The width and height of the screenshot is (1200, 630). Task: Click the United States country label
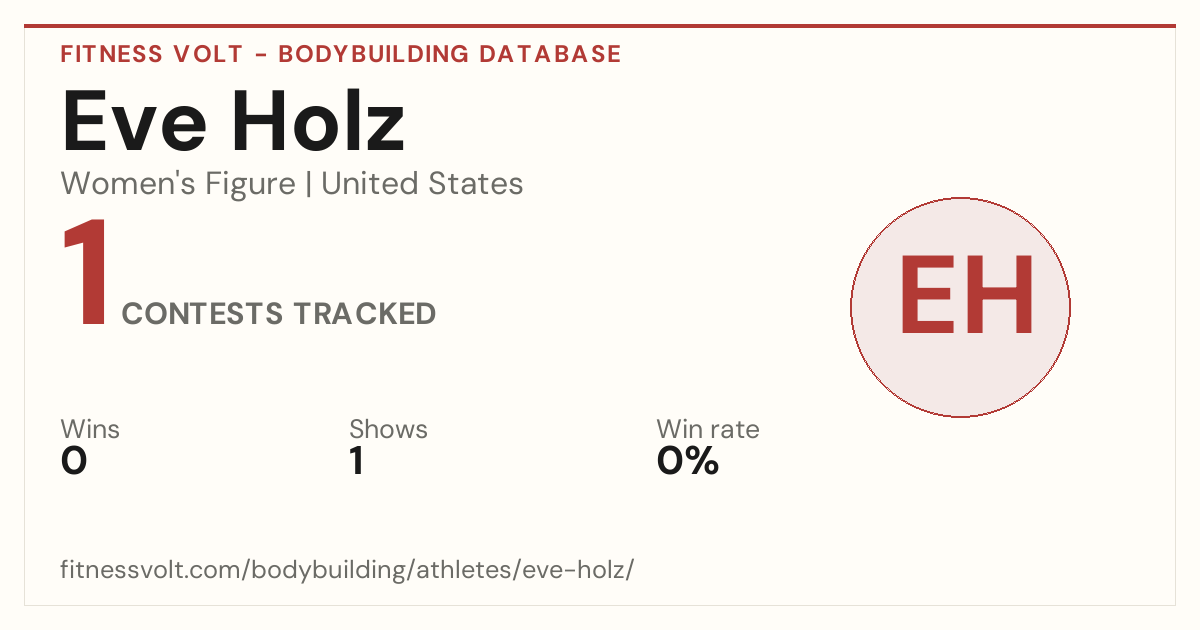[x=422, y=184]
